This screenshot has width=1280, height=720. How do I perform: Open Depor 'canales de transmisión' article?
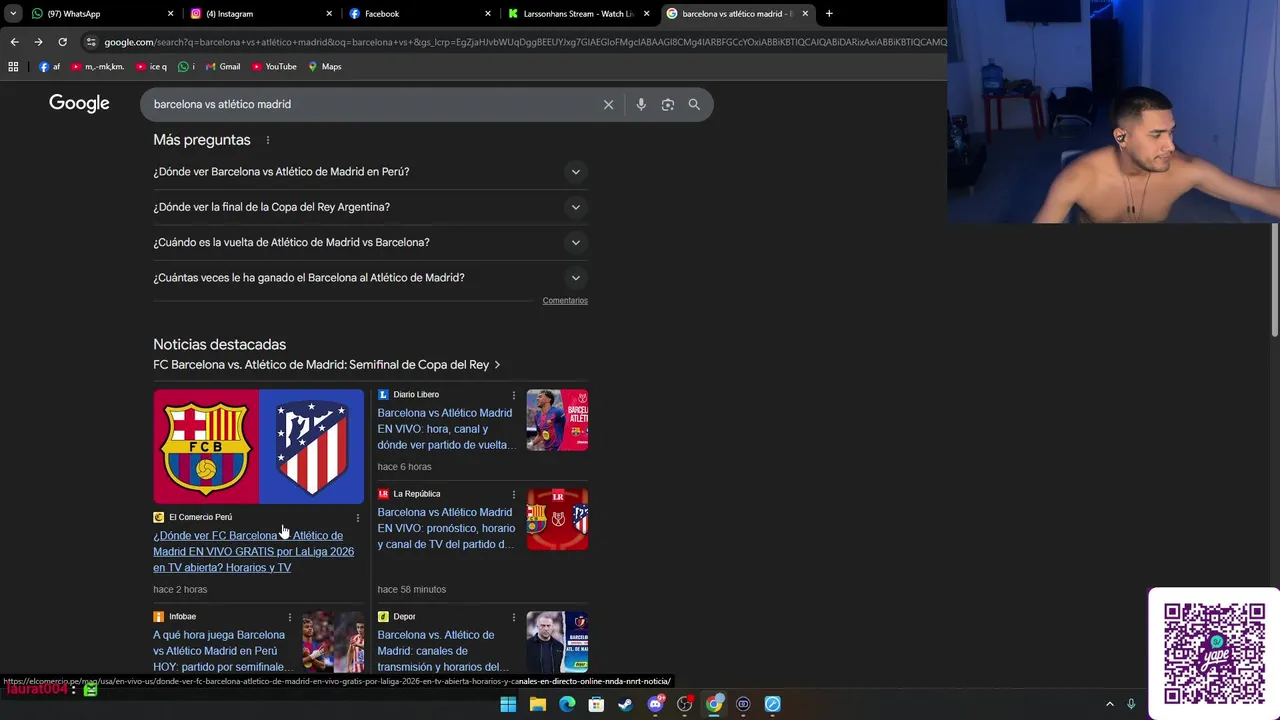443,651
